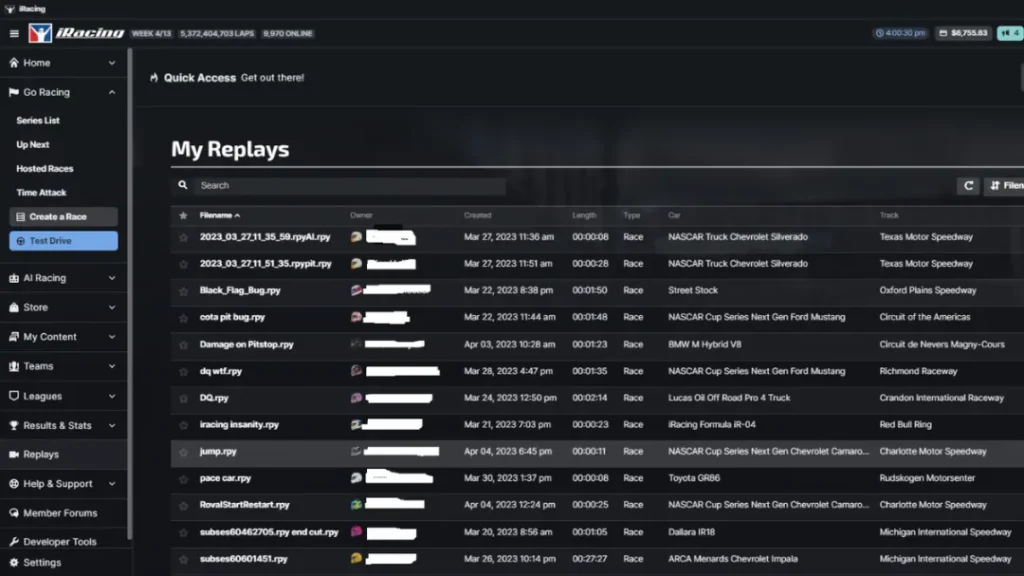The image size is (1024, 576).
Task: Click the green button at top right
Action: click(1010, 33)
